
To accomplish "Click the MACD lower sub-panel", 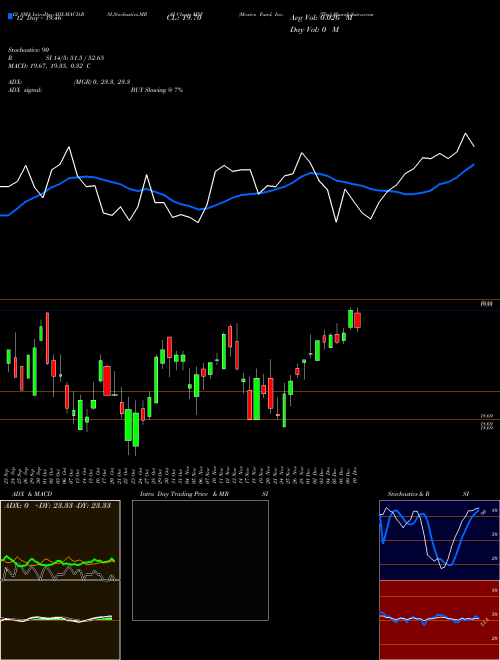I will click(60, 620).
